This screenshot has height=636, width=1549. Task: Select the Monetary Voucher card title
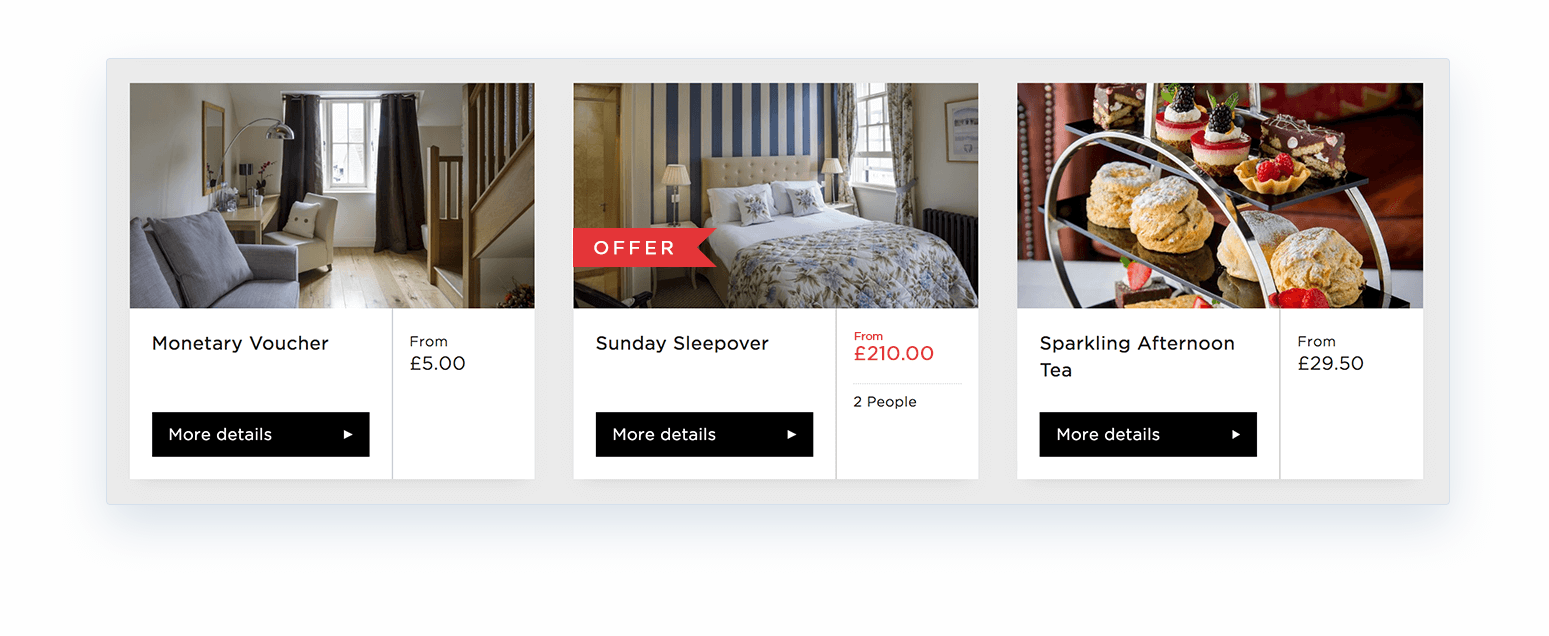[239, 343]
